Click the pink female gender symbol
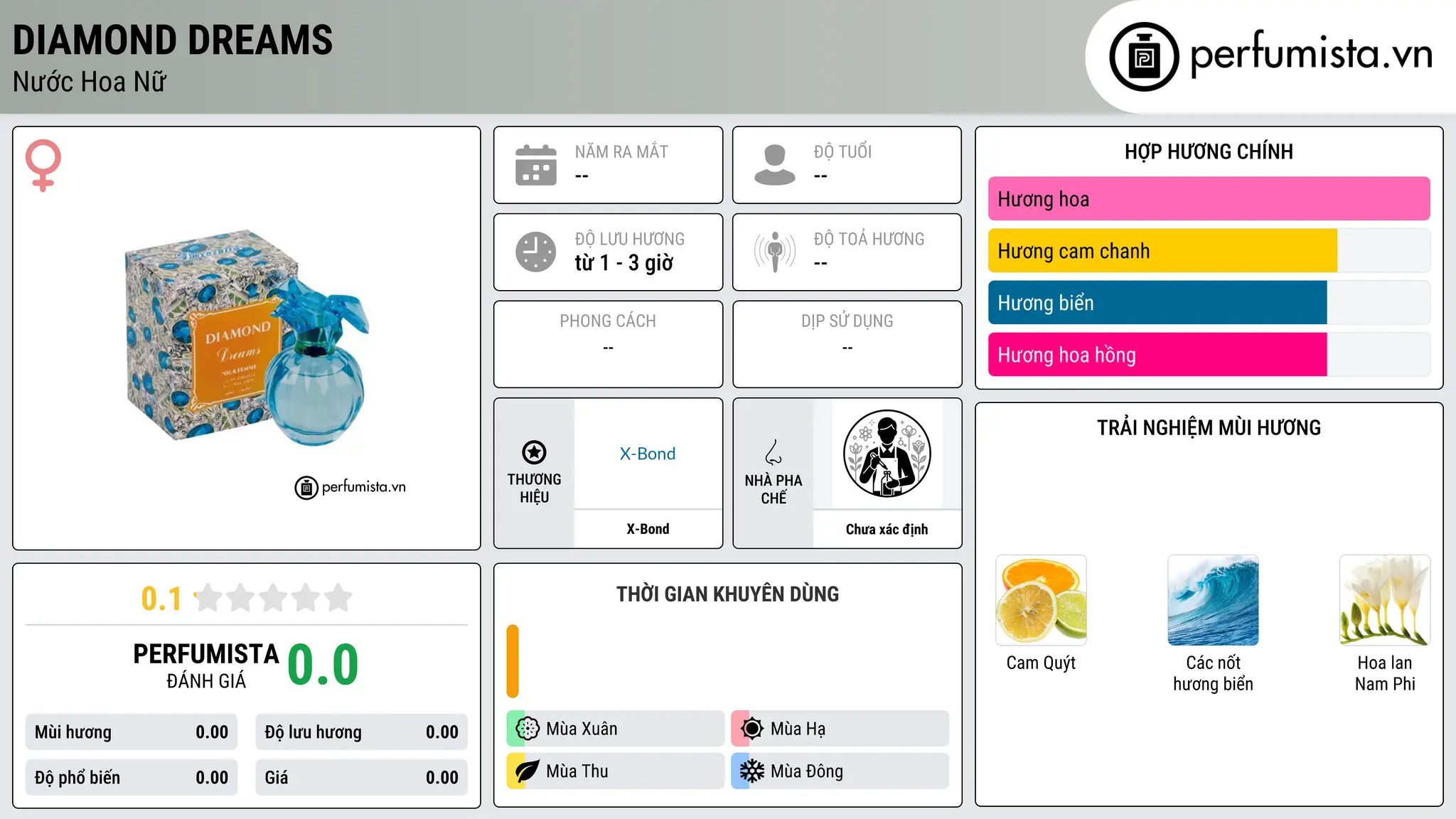1456x819 pixels. [x=43, y=165]
